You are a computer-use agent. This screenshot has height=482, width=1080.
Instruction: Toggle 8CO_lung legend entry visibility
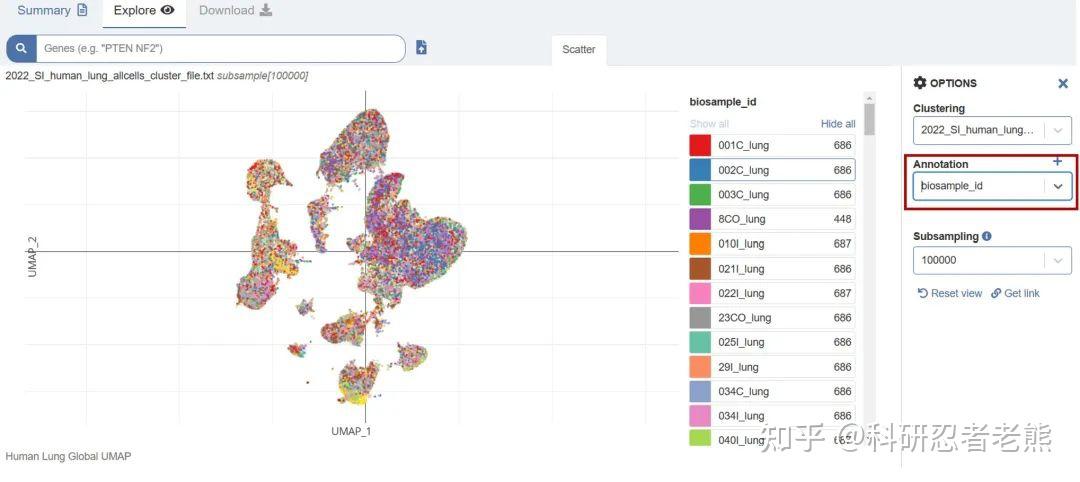[771, 220]
